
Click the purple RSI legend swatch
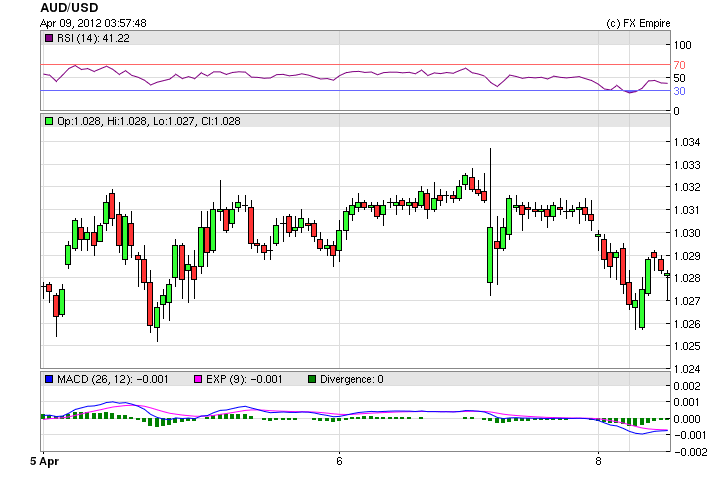49,38
